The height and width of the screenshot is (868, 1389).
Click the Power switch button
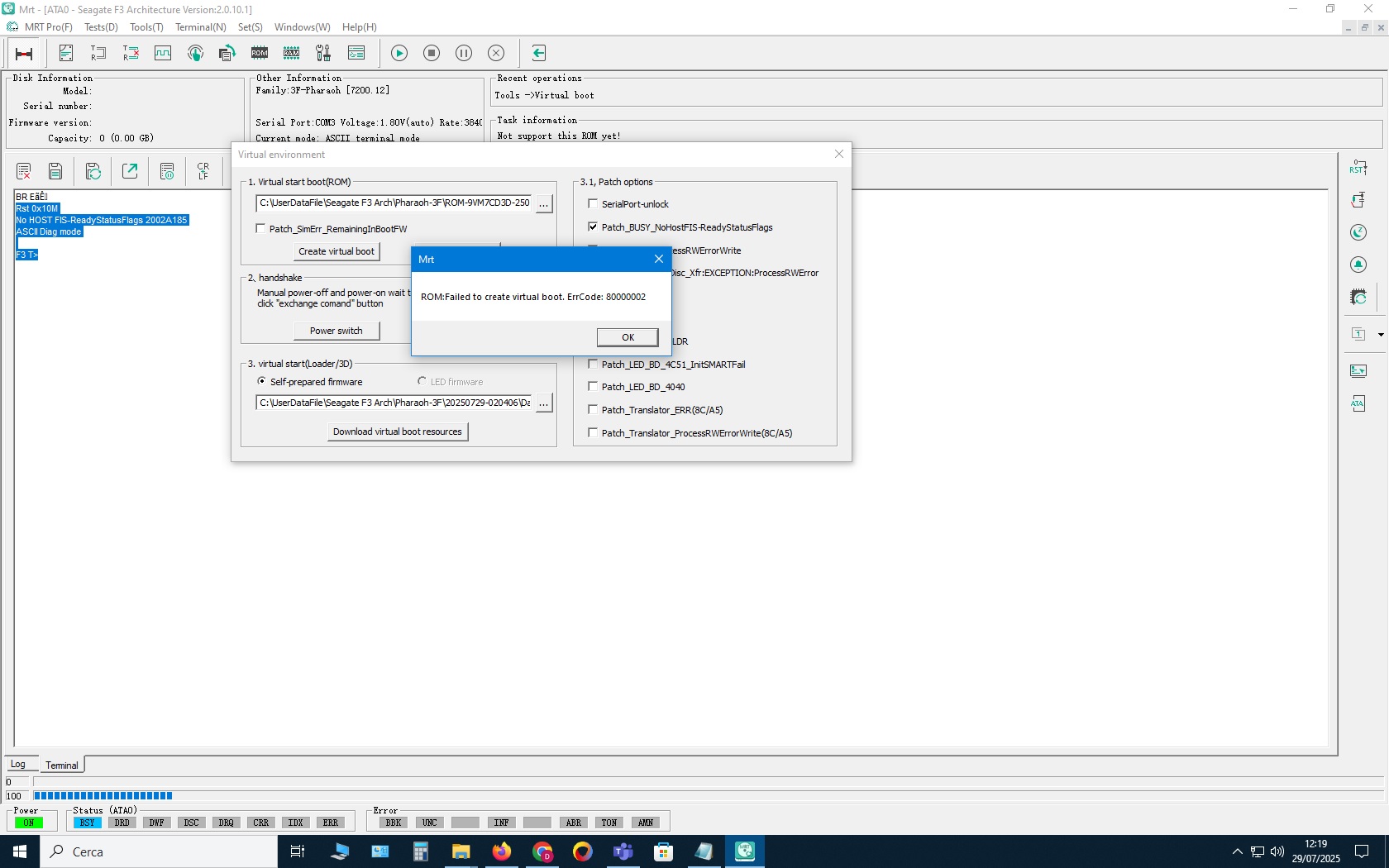337,331
